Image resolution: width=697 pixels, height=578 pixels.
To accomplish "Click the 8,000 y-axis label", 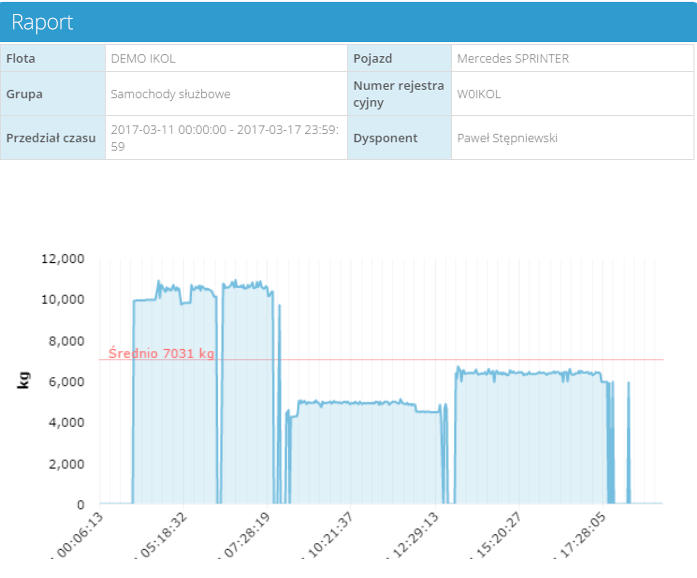I will 66,341.
